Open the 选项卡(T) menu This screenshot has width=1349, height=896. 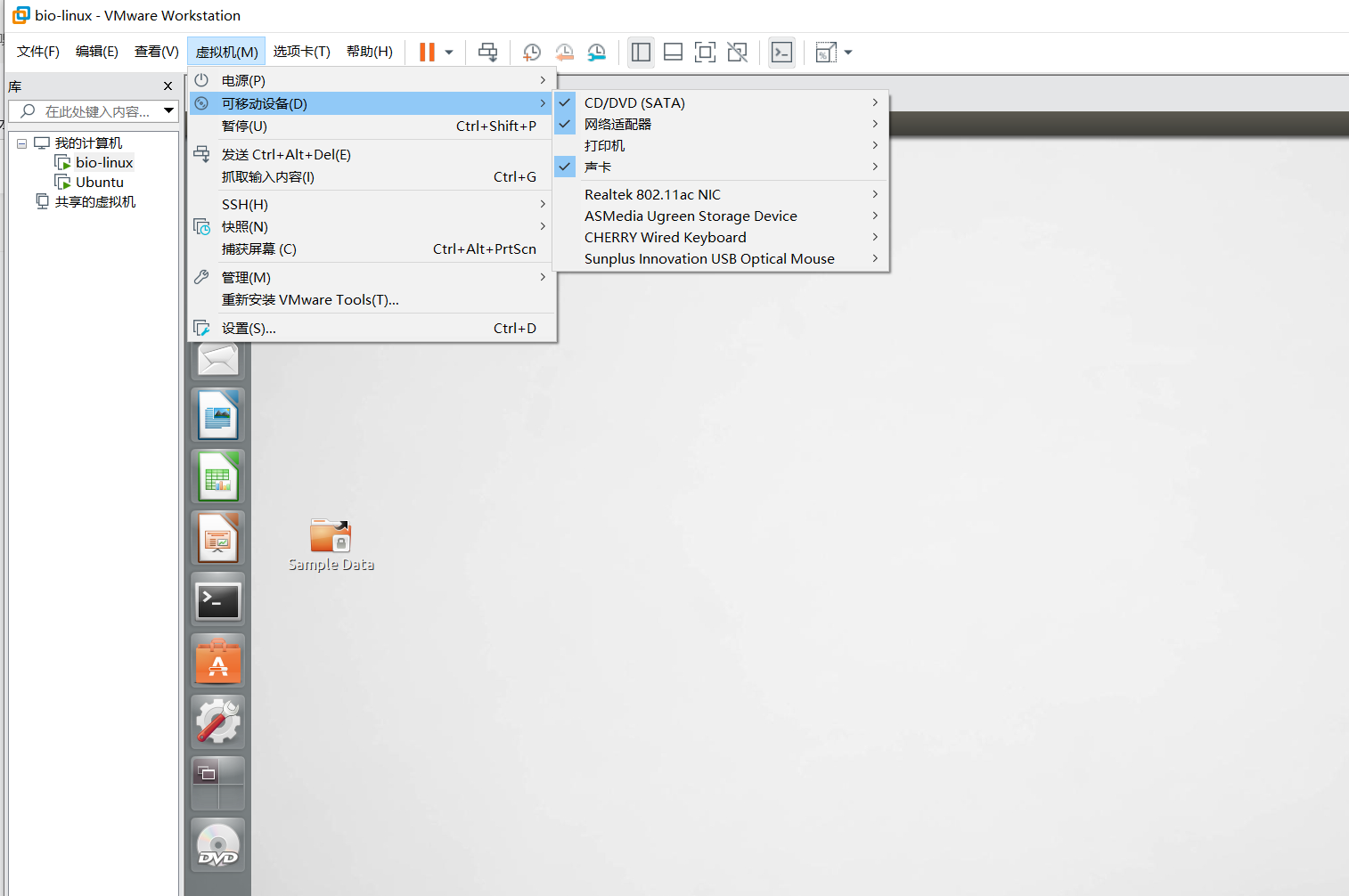pos(301,51)
